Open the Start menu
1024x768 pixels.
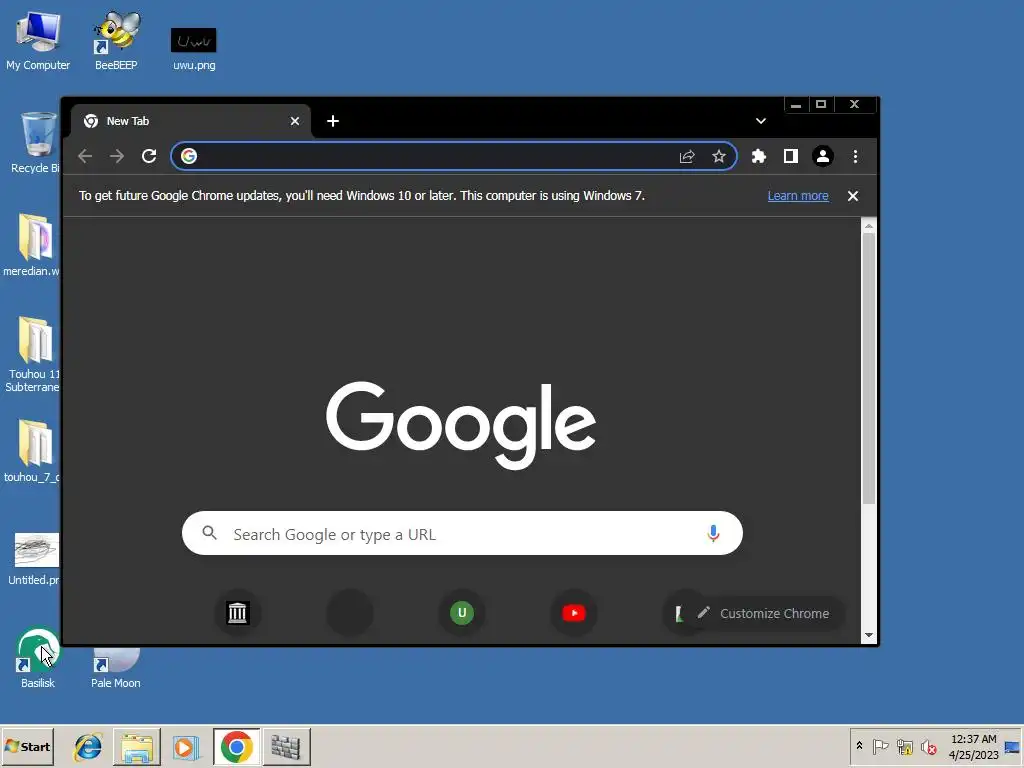point(27,746)
